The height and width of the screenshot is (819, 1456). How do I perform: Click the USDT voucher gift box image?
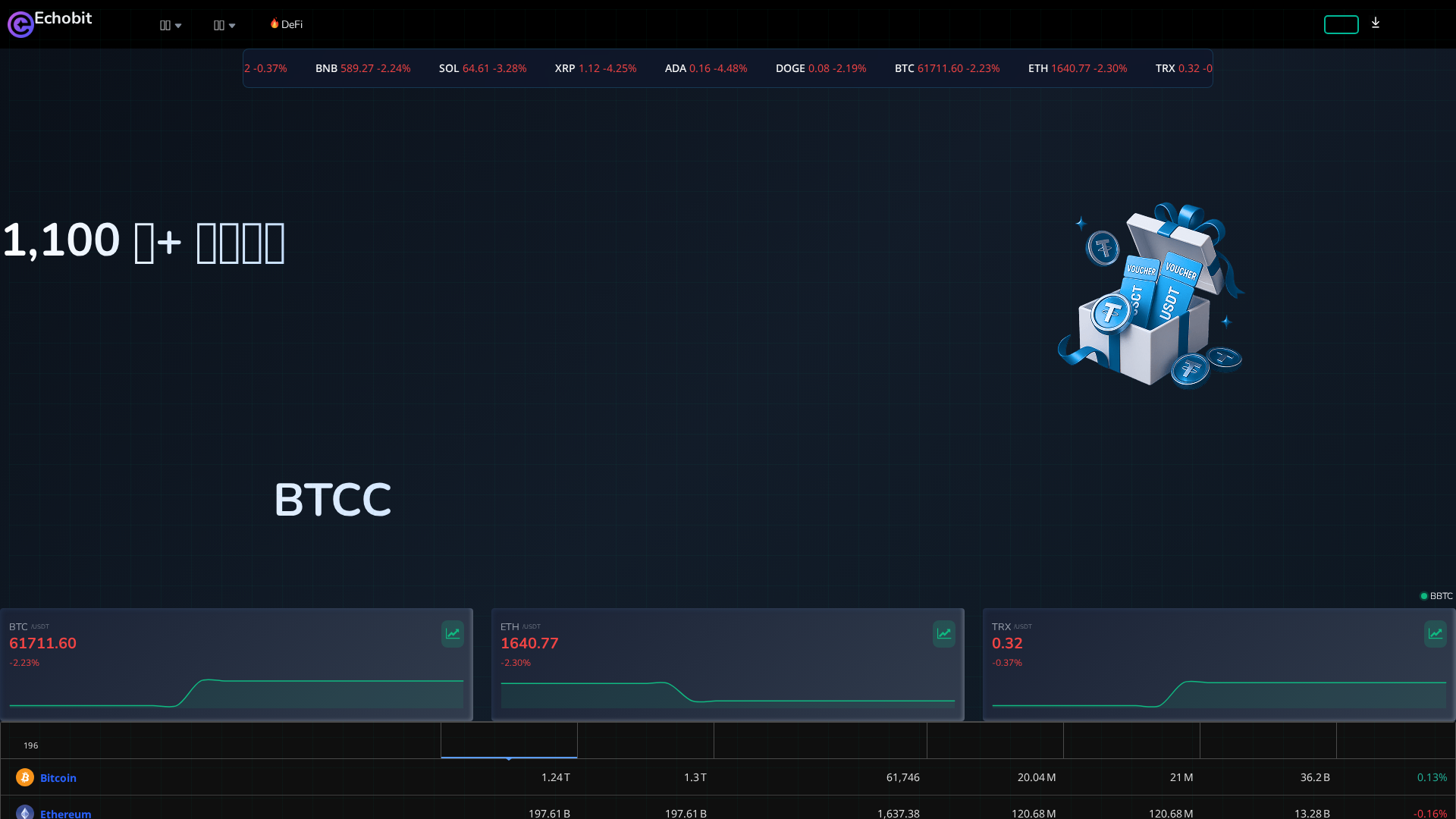[1151, 295]
